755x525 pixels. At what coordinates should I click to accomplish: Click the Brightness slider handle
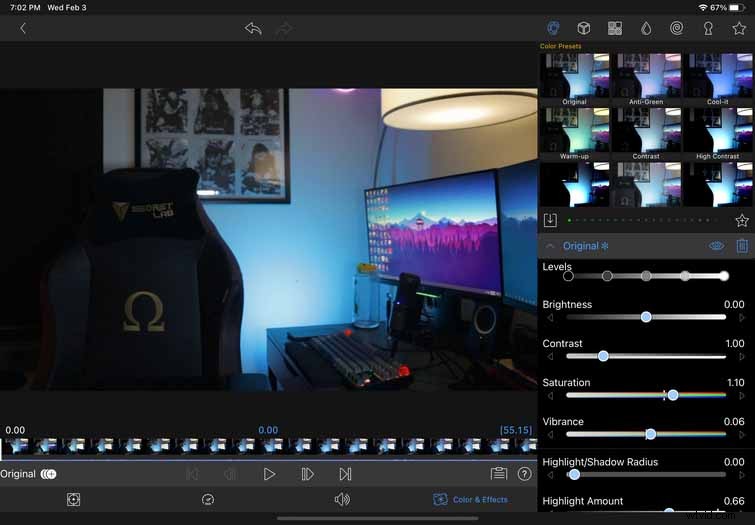pyautogui.click(x=646, y=317)
